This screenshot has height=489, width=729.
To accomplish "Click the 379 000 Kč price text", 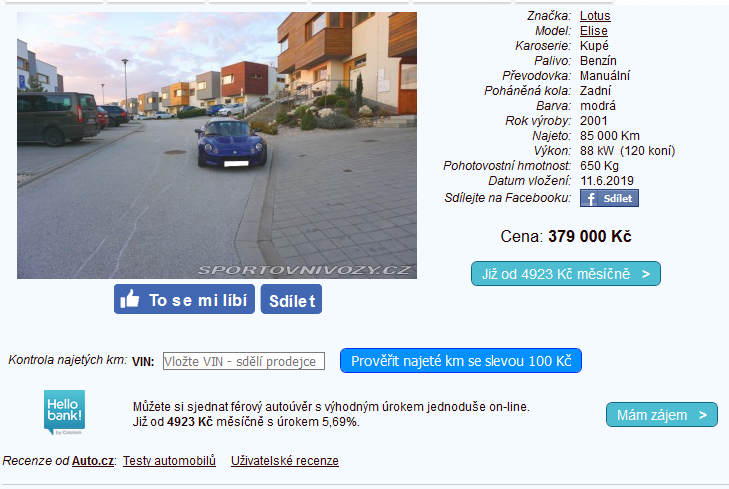I will click(590, 236).
